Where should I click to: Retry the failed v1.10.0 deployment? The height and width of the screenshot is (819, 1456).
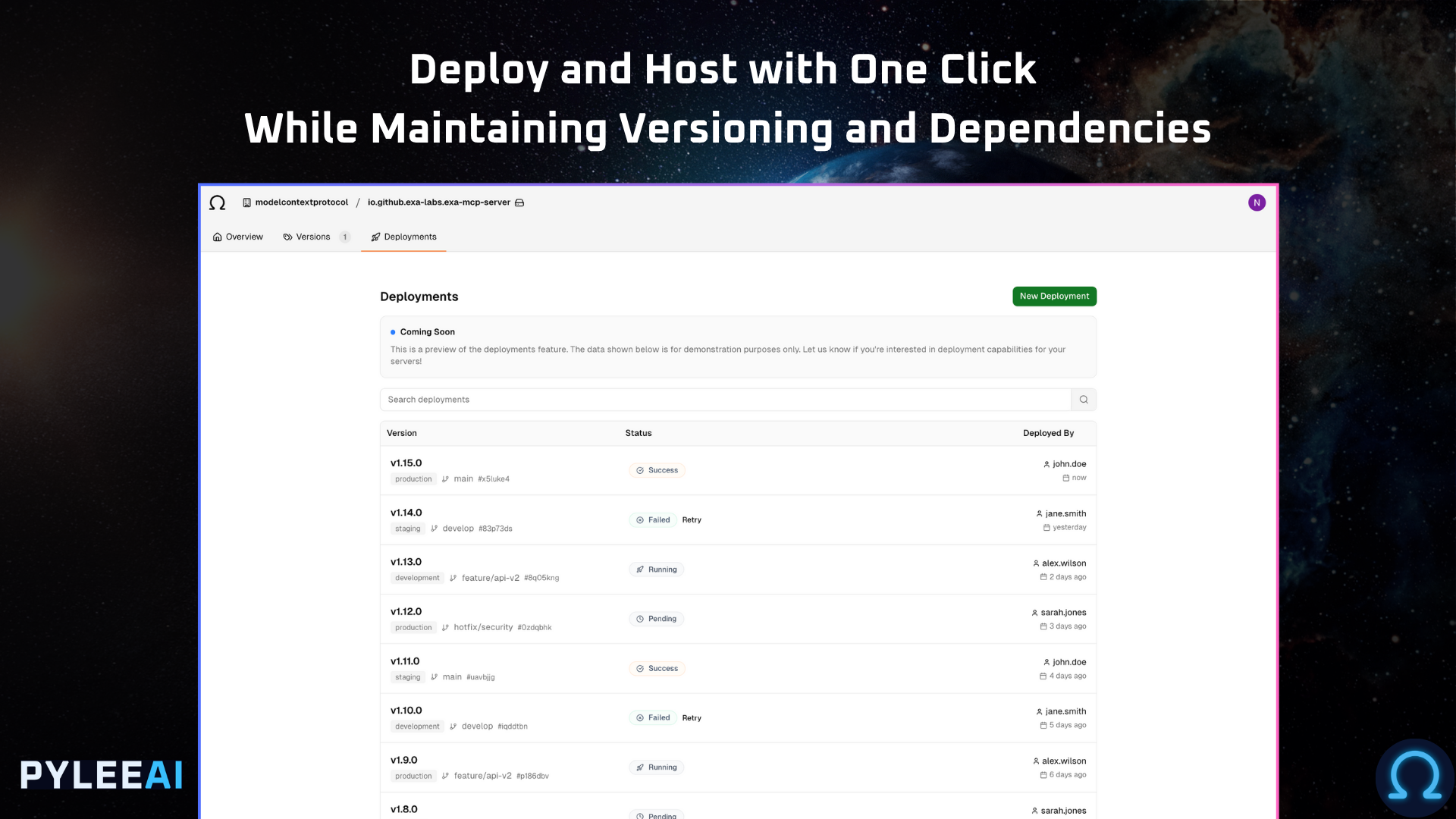click(x=692, y=718)
